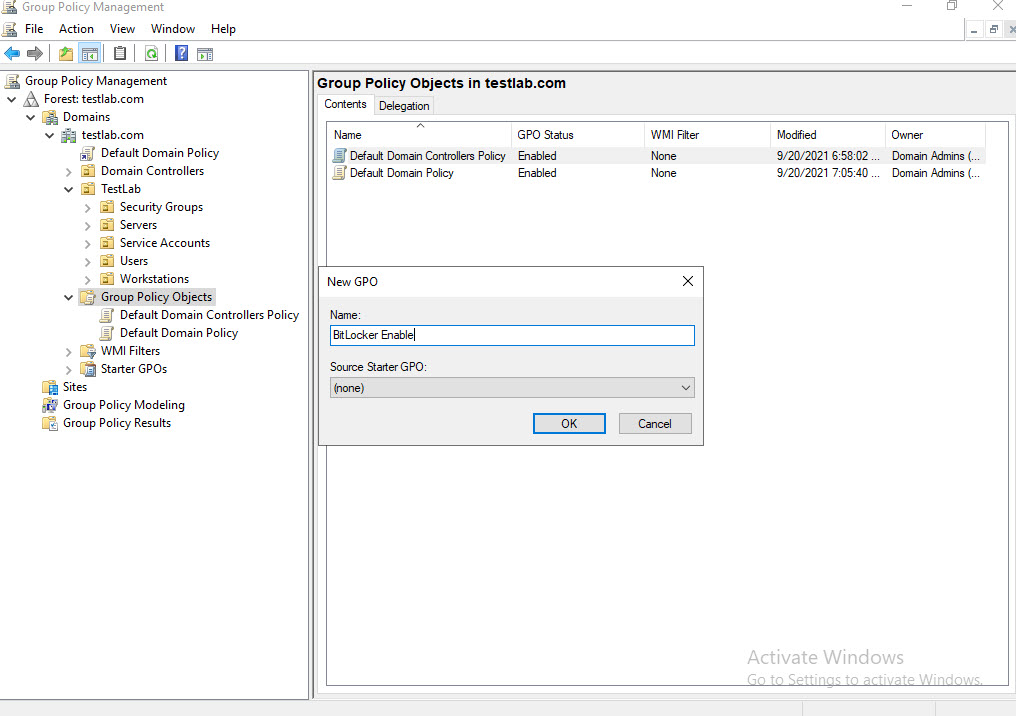Click the Show/Hide Action Pane icon

(x=205, y=54)
